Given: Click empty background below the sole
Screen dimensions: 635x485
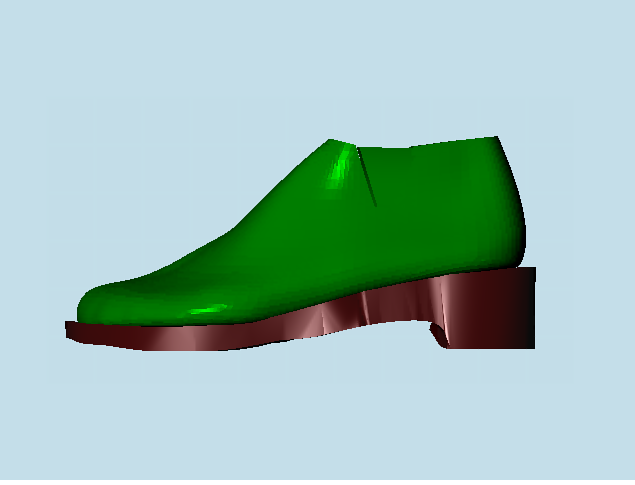Looking at the screenshot, I should point(300,420).
